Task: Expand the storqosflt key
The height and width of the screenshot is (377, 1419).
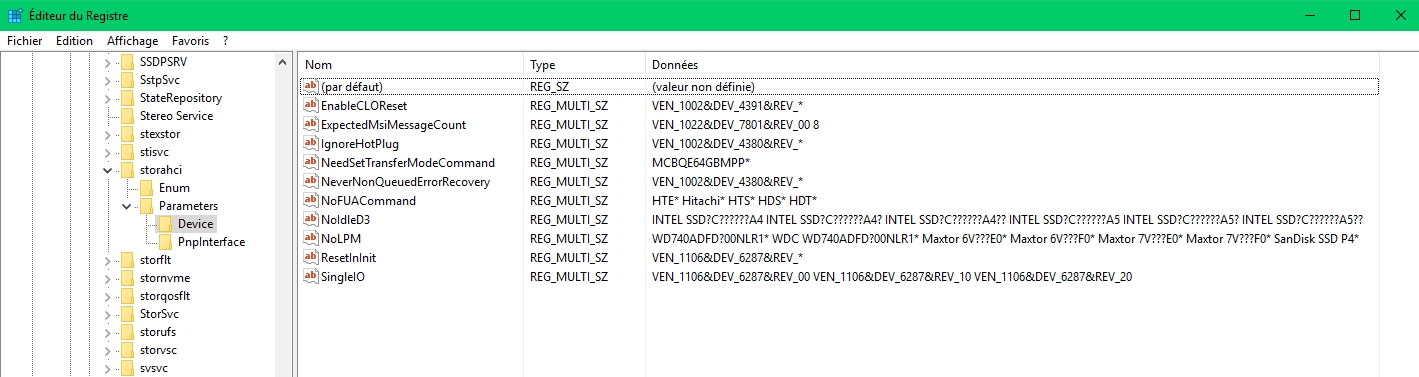Action: [x=107, y=296]
